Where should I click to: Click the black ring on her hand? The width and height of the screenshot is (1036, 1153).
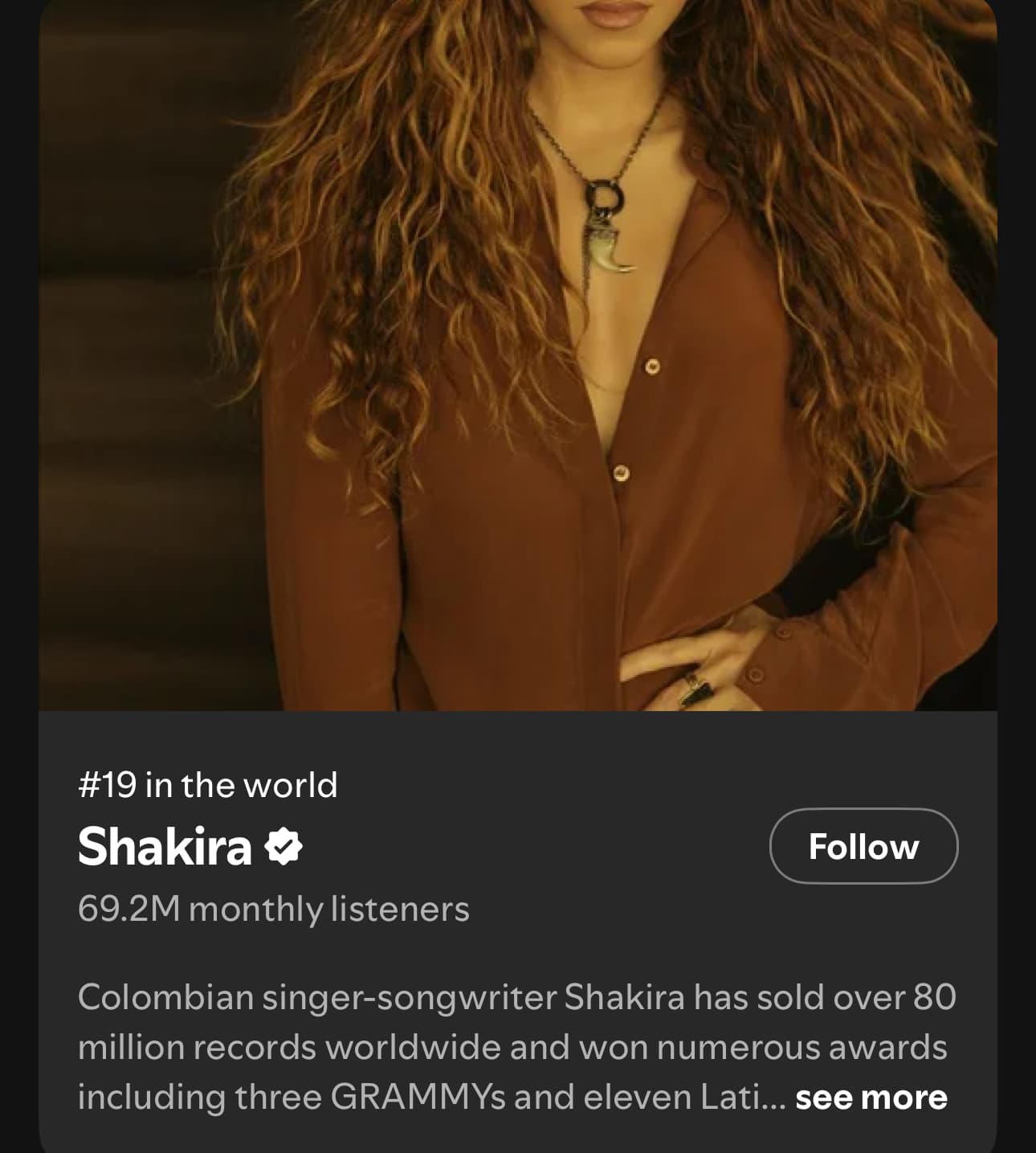click(x=692, y=691)
